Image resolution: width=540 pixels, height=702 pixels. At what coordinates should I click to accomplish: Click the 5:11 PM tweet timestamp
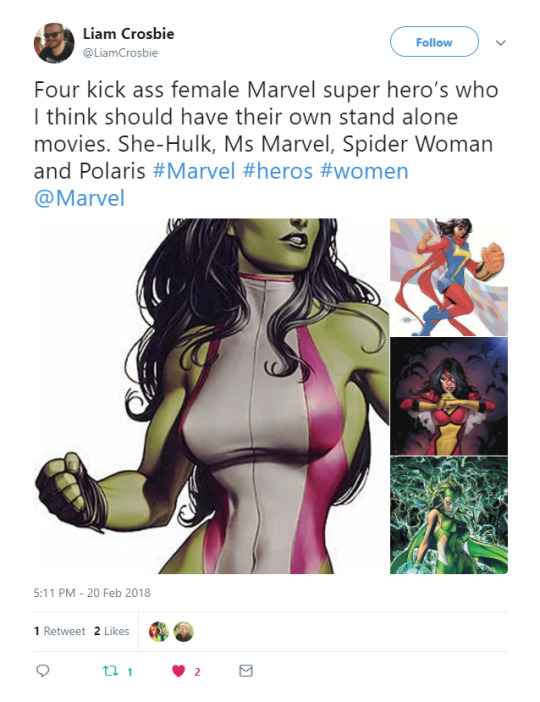(92, 593)
